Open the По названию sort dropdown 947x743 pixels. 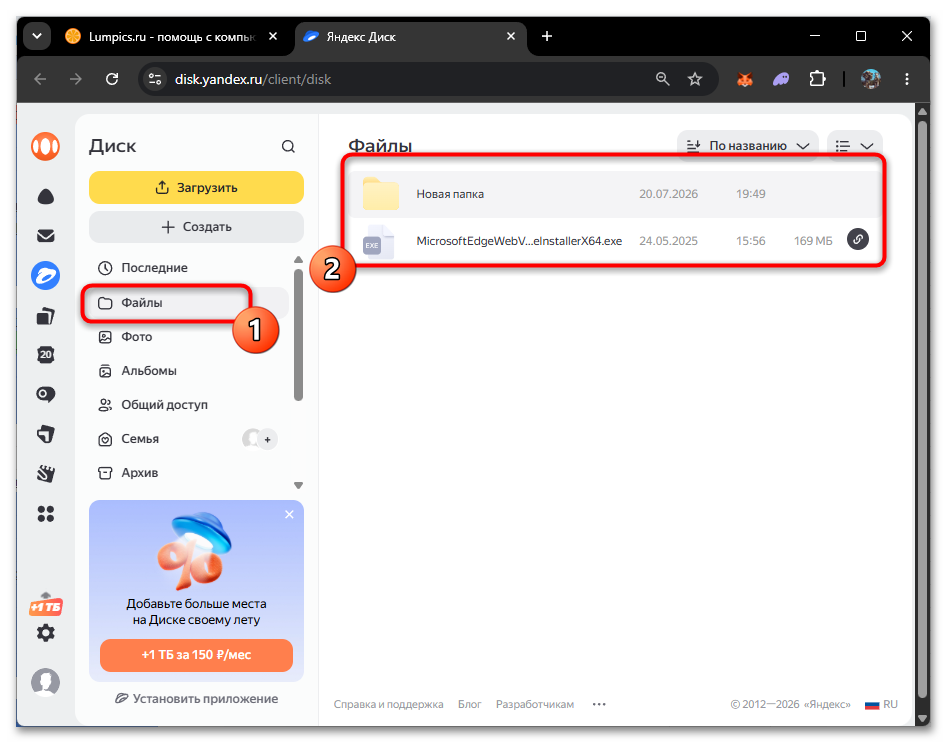coord(748,146)
